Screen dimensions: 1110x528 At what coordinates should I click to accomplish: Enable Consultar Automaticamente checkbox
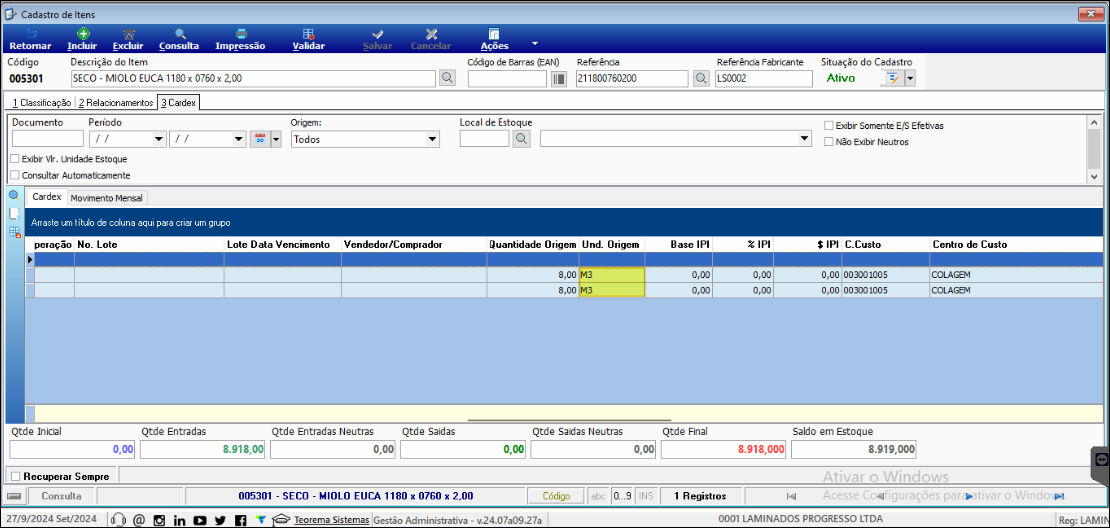click(x=15, y=175)
